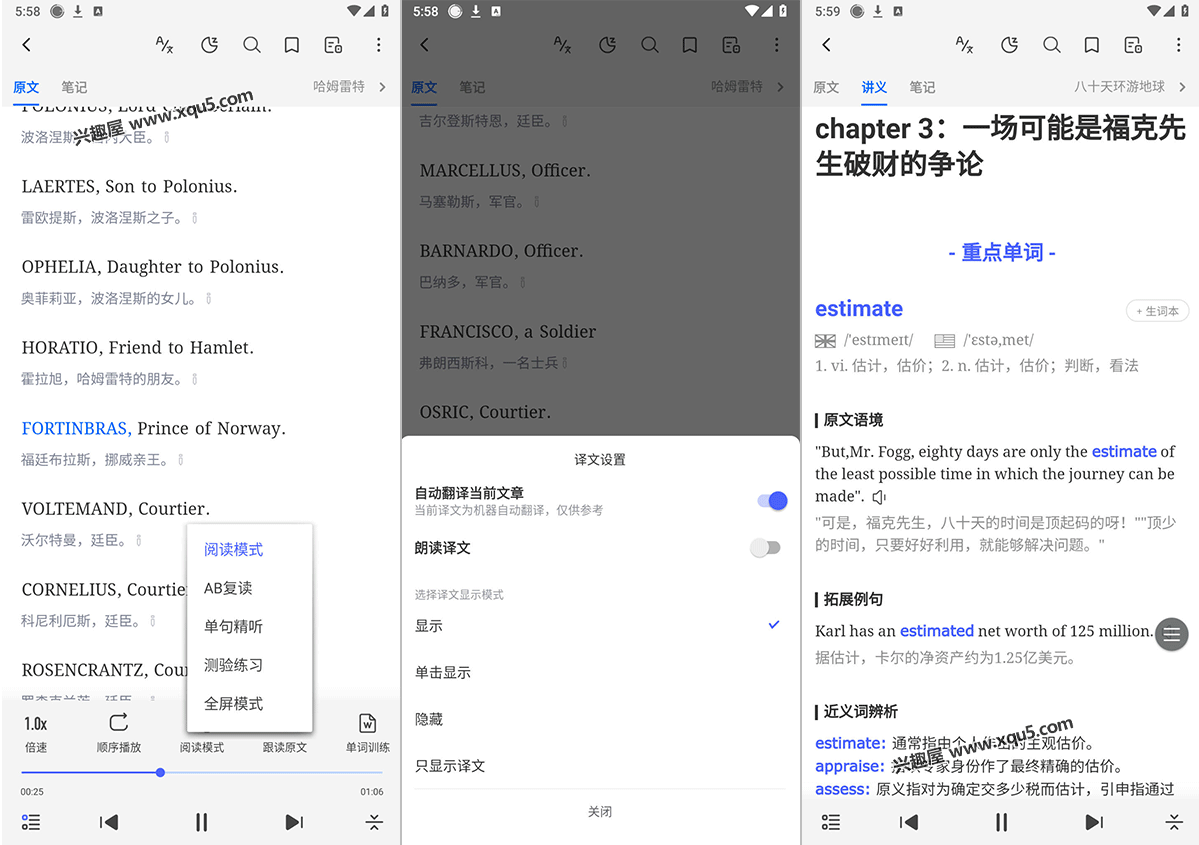Tap the line HORATIO, Friend to Hamlet
This screenshot has width=1199, height=845.
138,348
